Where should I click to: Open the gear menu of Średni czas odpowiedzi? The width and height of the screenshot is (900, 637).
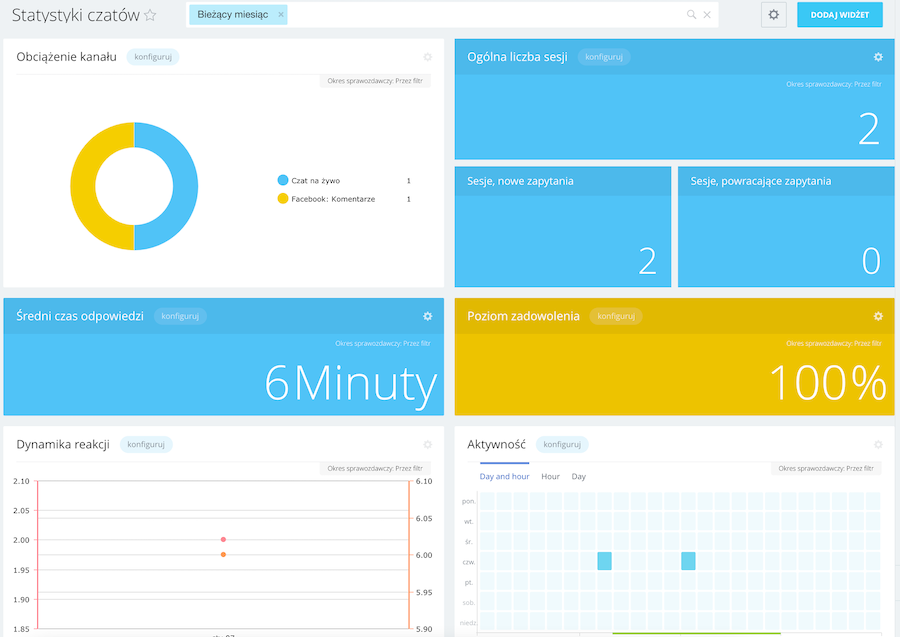coord(428,316)
